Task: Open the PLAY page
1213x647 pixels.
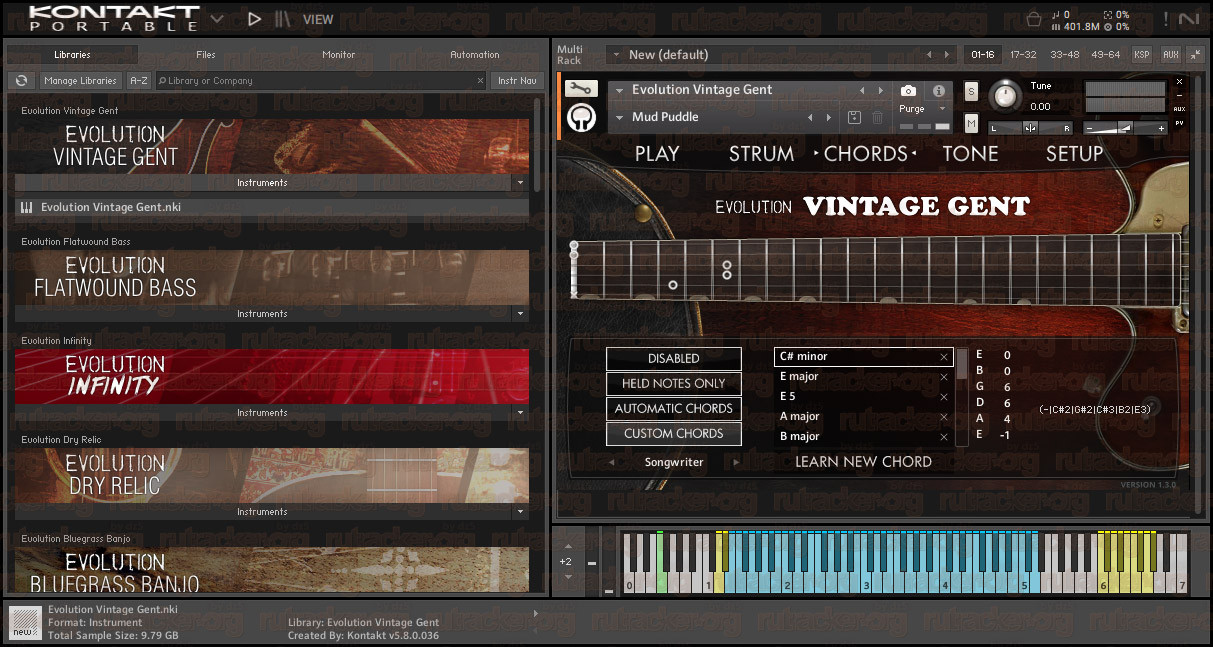Action: pos(657,154)
